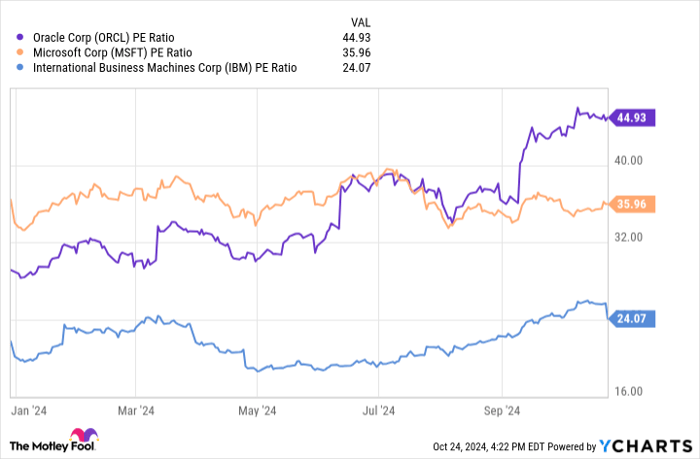Click the Jan '24 axis label
Screen dimensions: 700x459
pos(28,410)
